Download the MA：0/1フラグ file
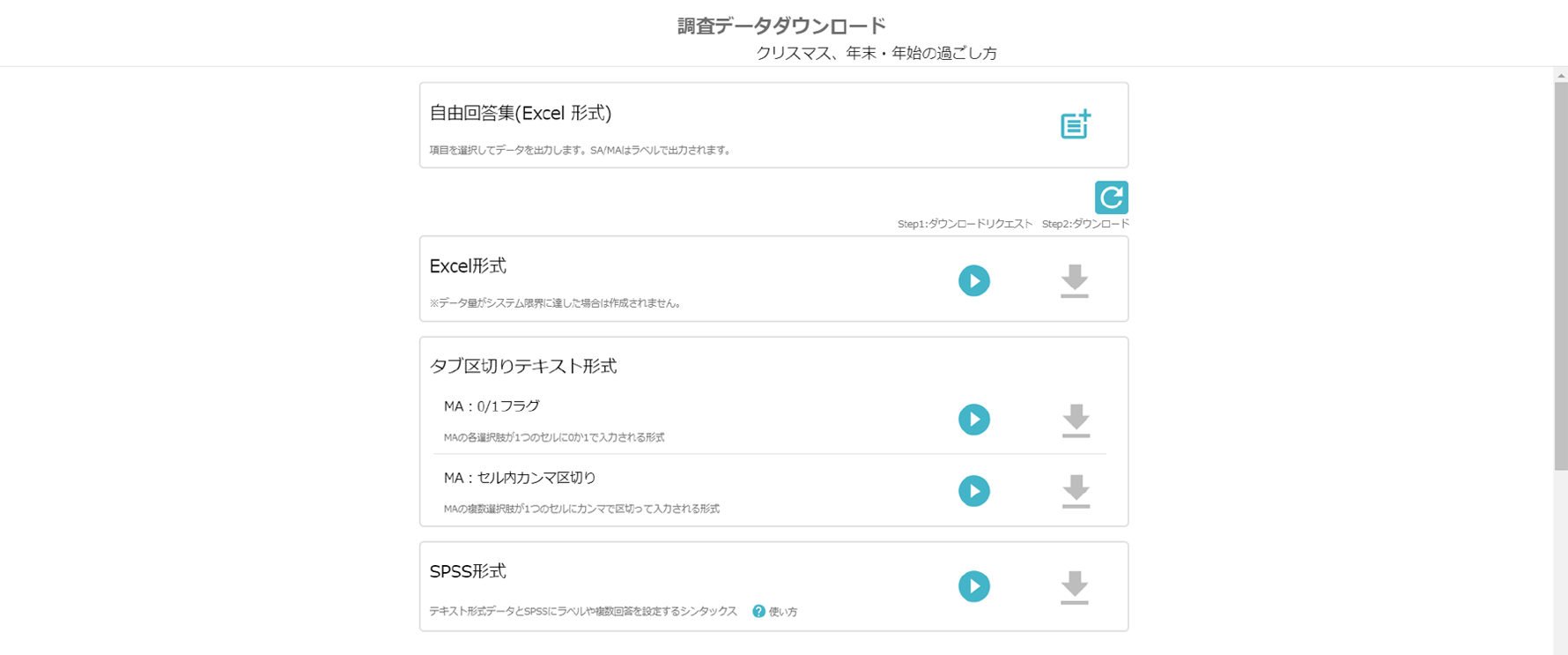Image resolution: width=1568 pixels, height=655 pixels. (x=1076, y=421)
